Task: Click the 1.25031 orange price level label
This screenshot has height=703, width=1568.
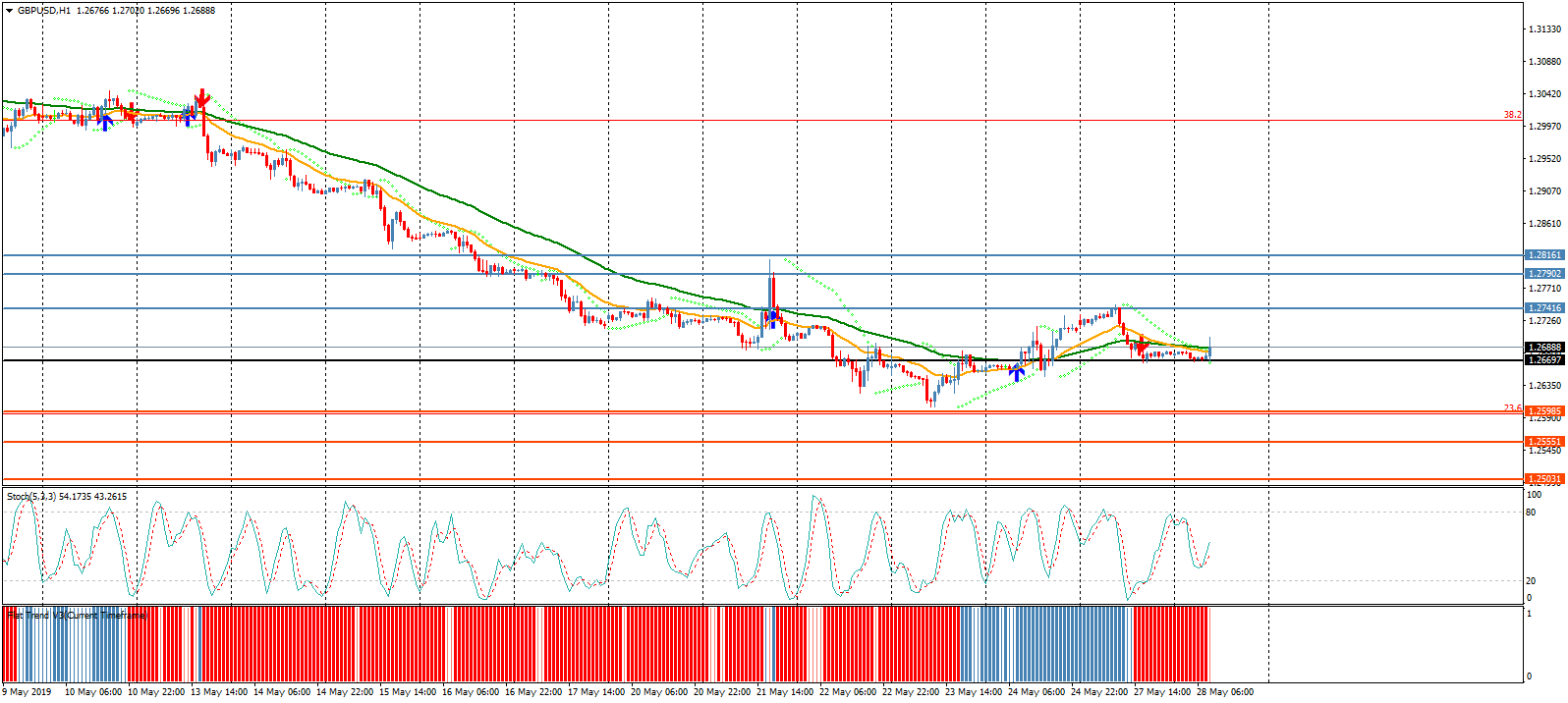Action: (x=1544, y=479)
